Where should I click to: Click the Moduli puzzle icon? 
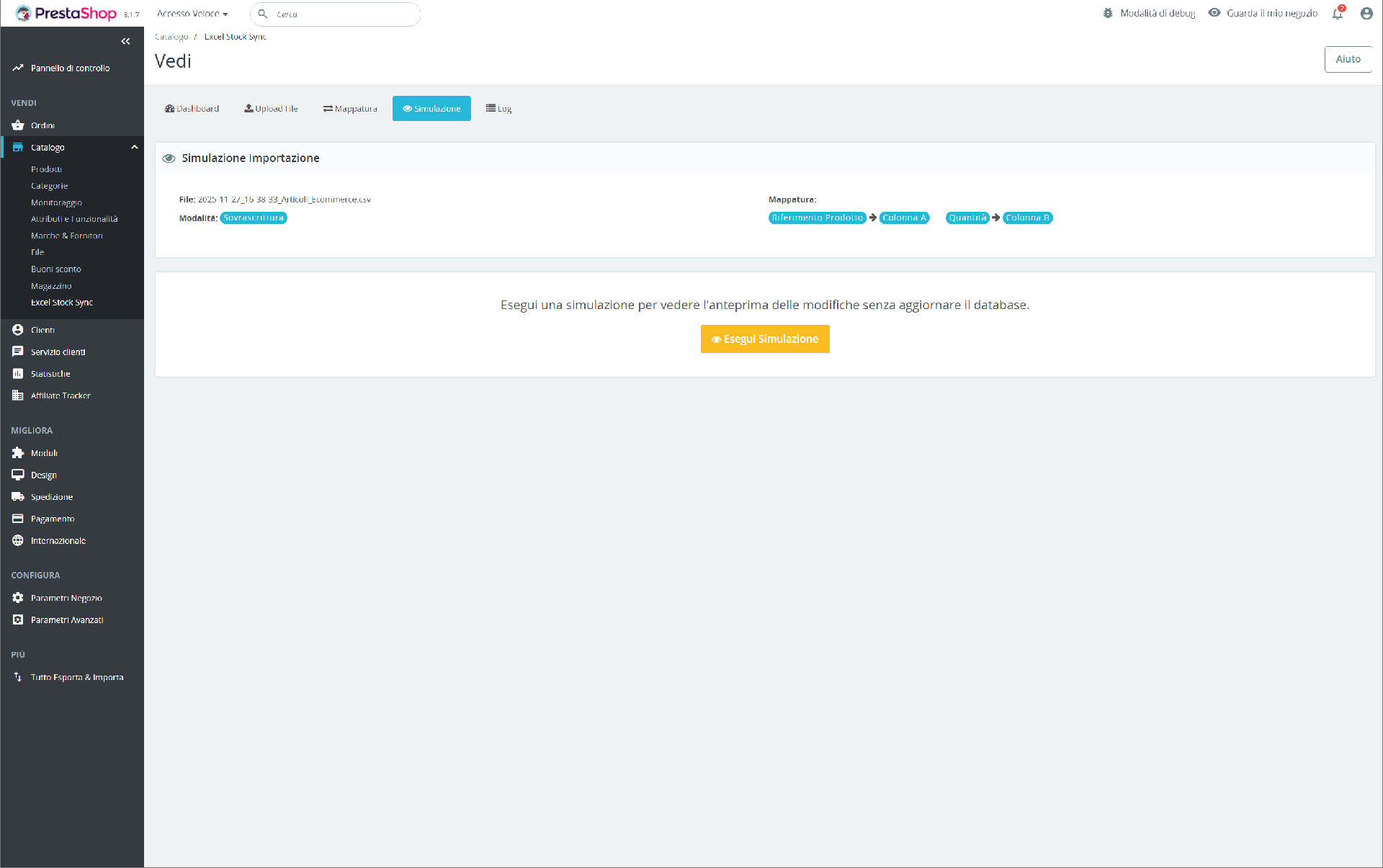coord(18,453)
